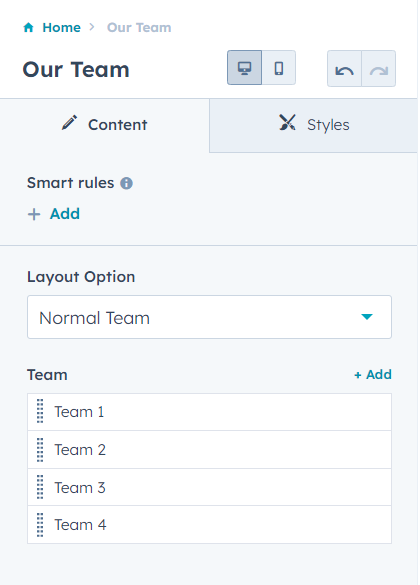Click the Team 3 drag handle
Image resolution: width=420 pixels, height=585 pixels.
pyautogui.click(x=40, y=487)
